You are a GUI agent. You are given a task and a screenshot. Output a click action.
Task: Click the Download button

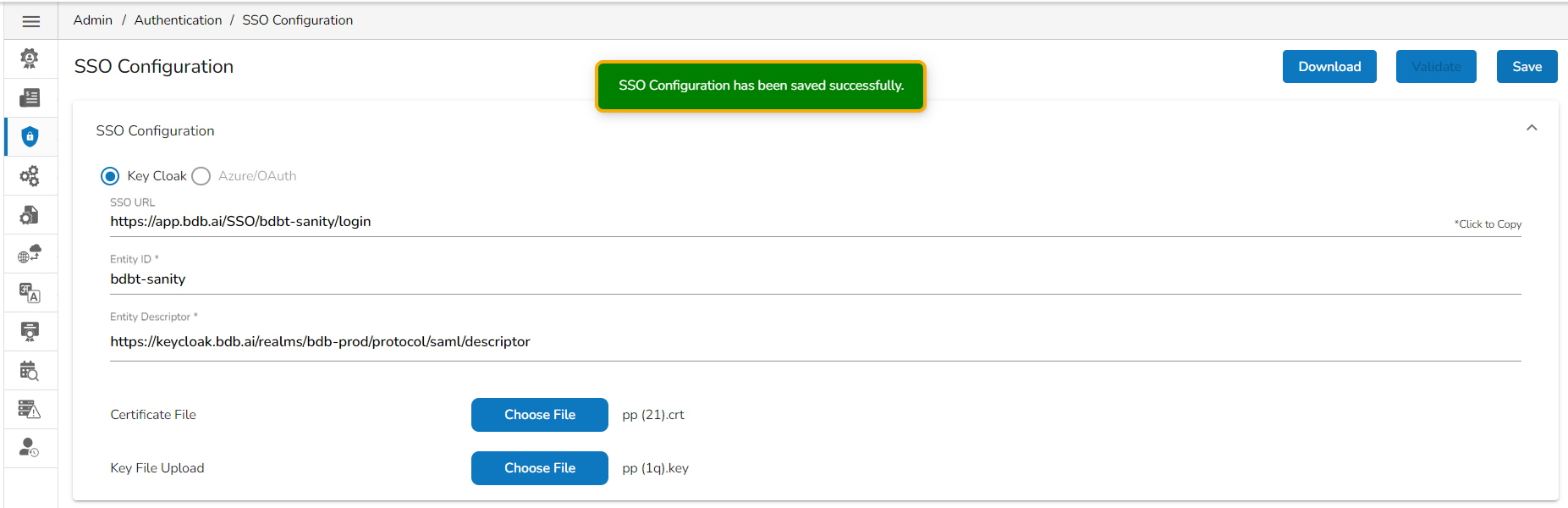[x=1329, y=67]
